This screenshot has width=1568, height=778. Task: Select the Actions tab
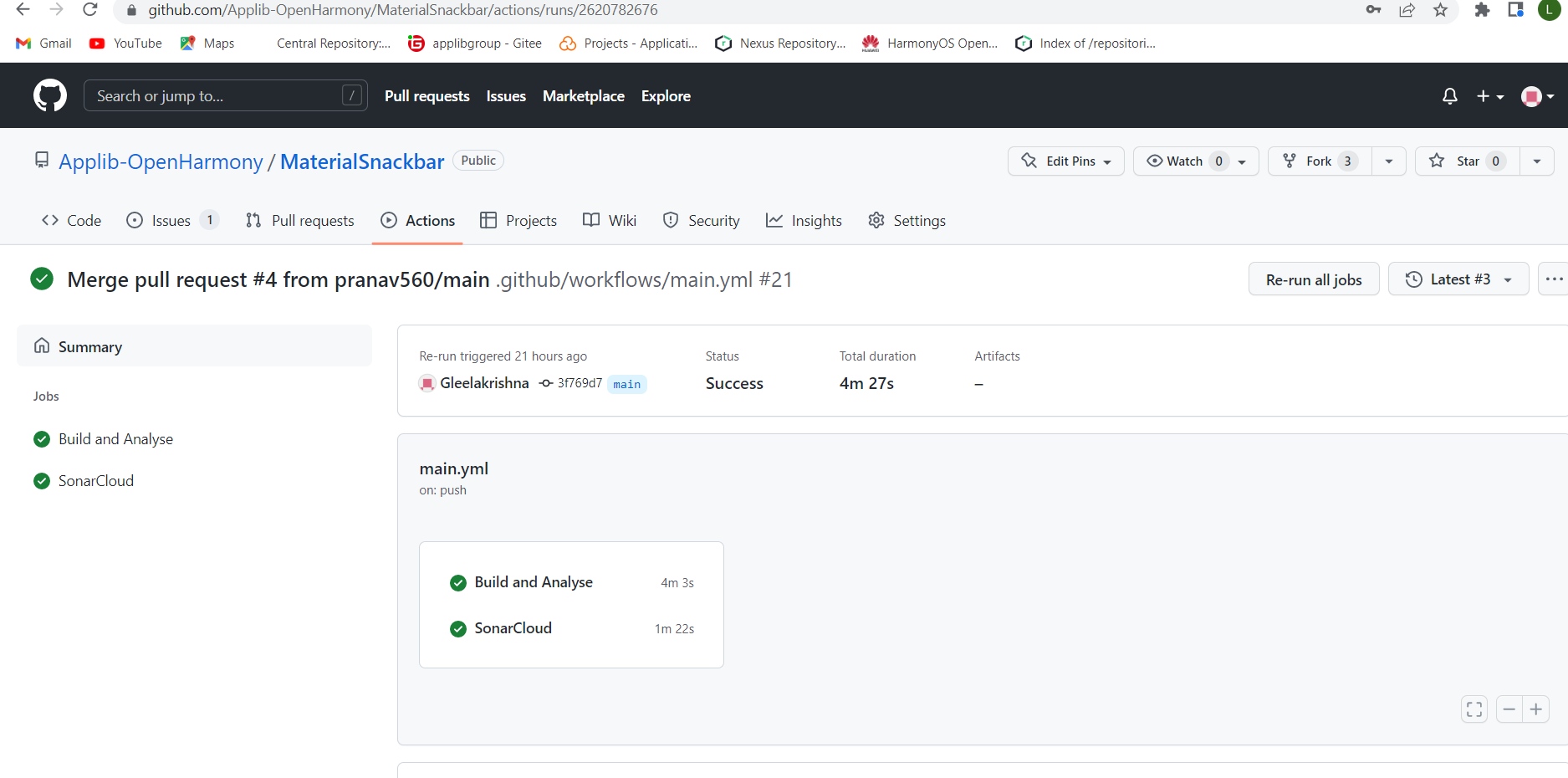coord(417,221)
